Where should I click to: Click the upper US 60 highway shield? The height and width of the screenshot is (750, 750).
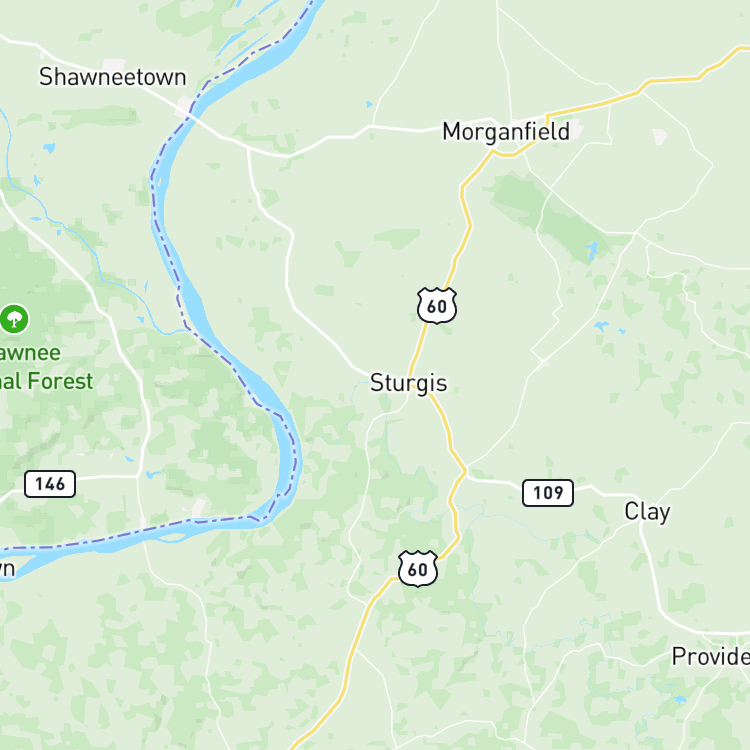[x=437, y=306]
